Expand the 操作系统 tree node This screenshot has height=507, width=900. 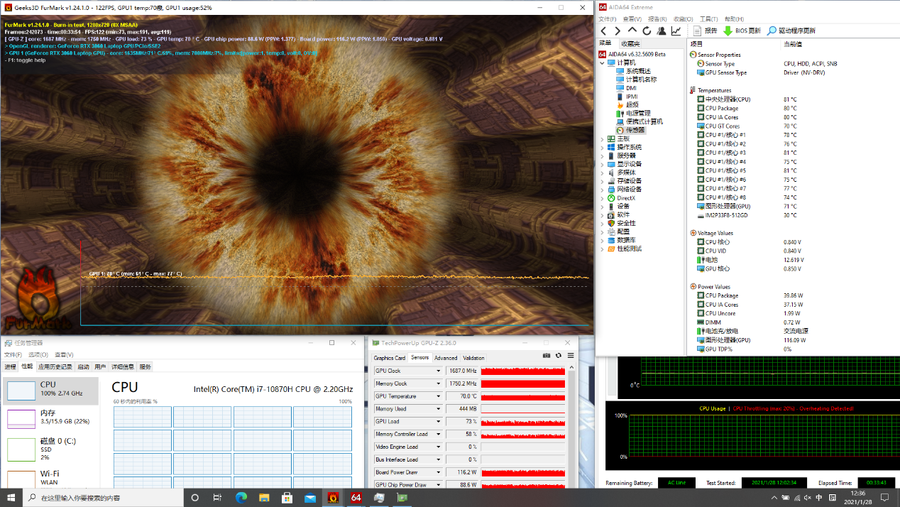602,148
